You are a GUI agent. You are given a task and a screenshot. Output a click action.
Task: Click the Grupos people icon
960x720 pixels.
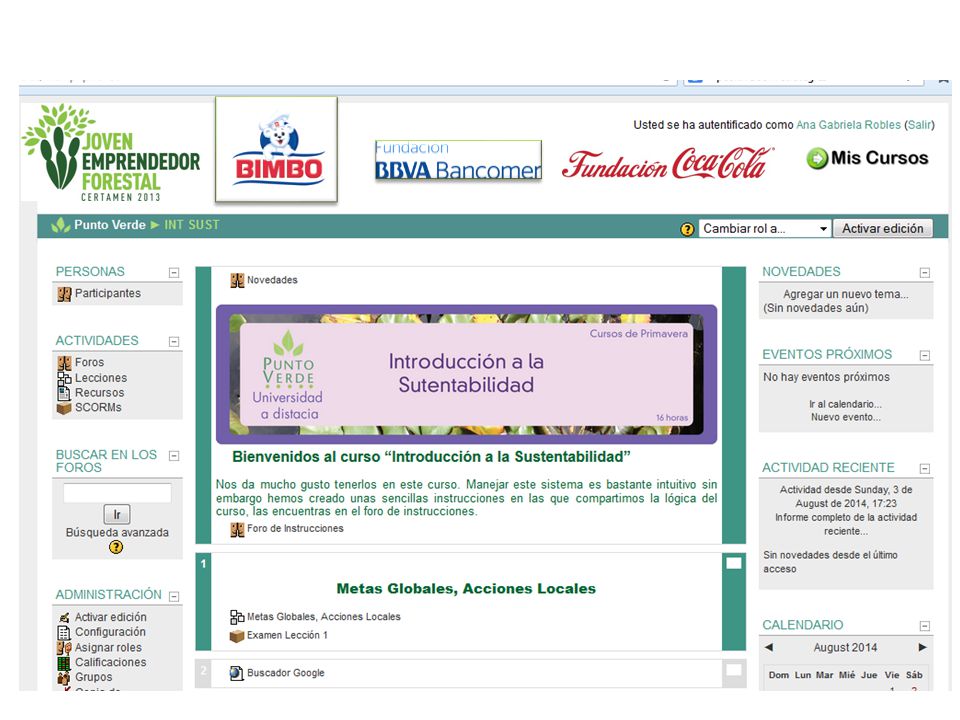(x=64, y=678)
